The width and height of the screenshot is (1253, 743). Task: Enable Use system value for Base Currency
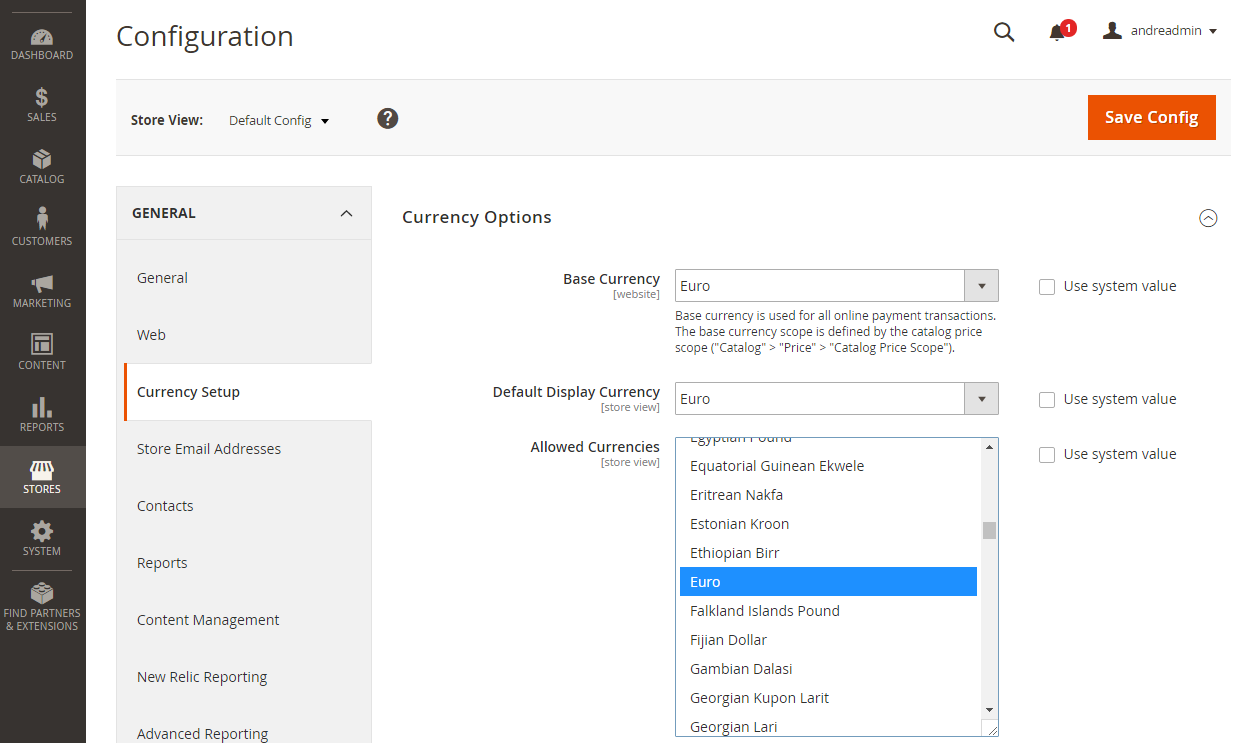point(1047,287)
